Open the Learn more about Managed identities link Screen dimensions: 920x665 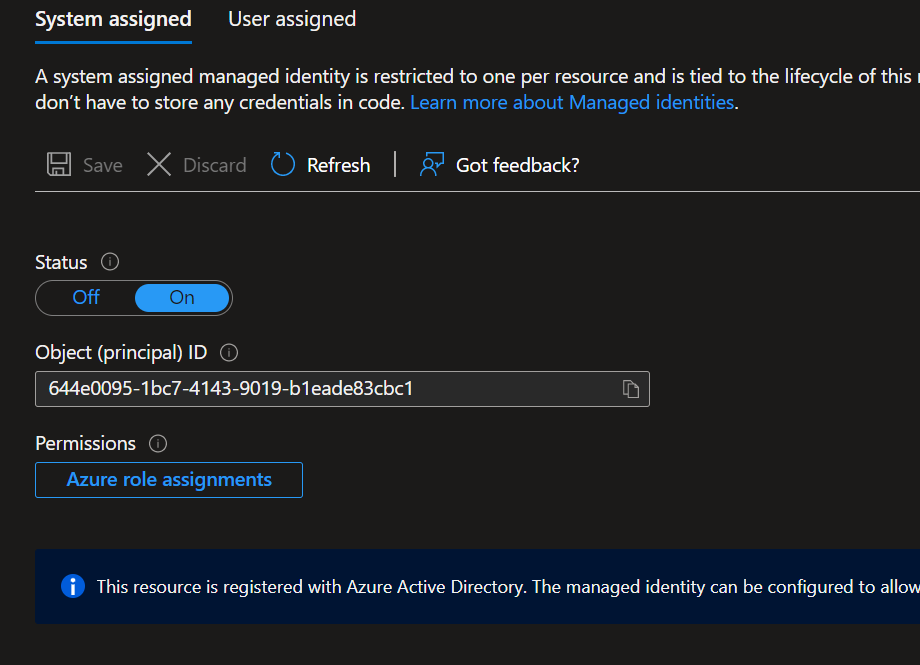572,102
